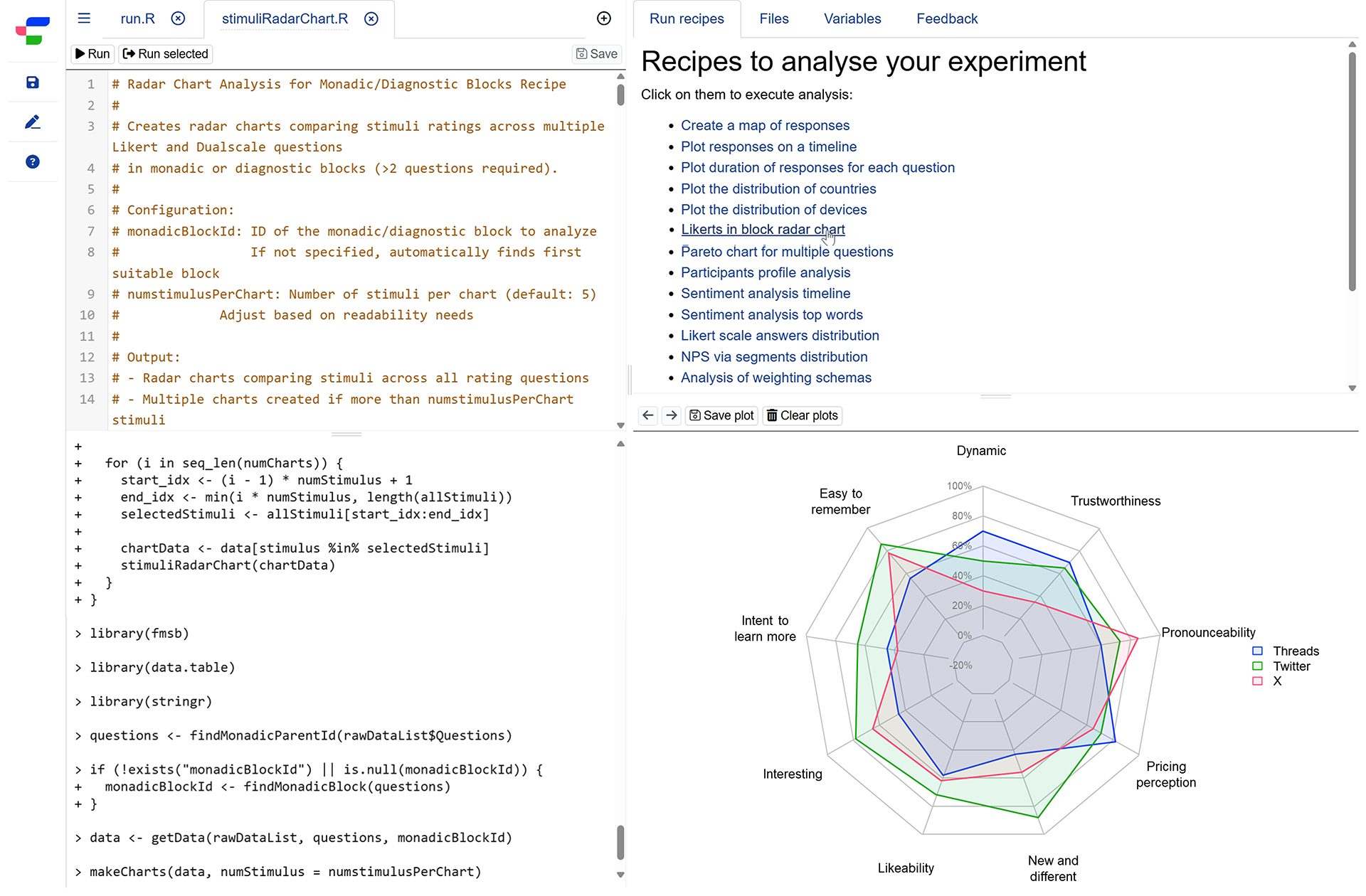Open the Variables tab
The height and width of the screenshot is (896, 1366).
click(x=852, y=19)
